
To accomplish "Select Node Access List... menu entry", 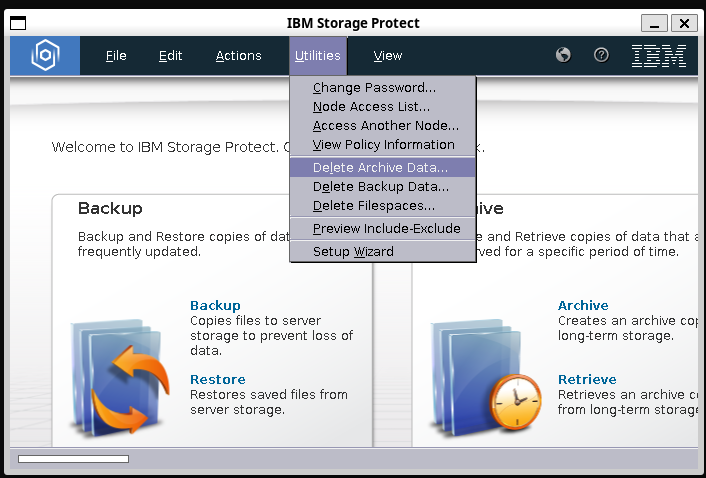I will click(383, 107).
